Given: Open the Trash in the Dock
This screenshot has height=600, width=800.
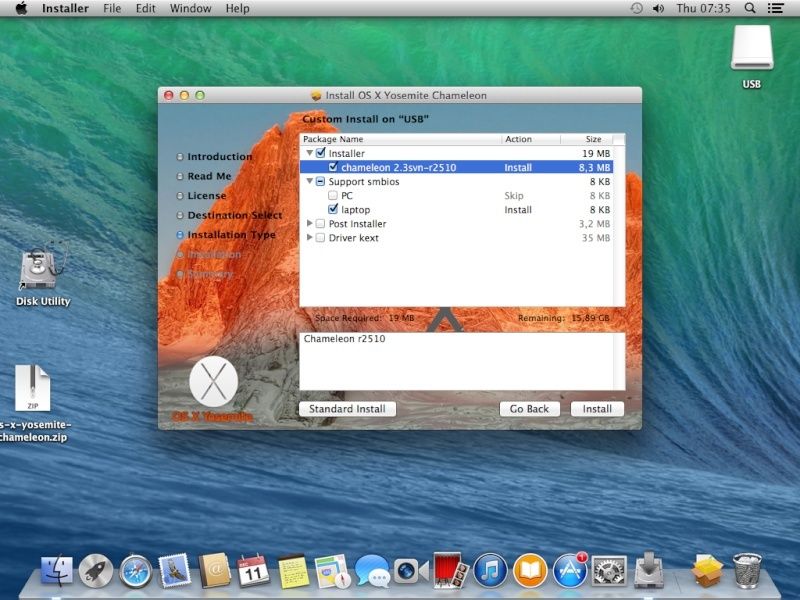Looking at the screenshot, I should coord(747,570).
